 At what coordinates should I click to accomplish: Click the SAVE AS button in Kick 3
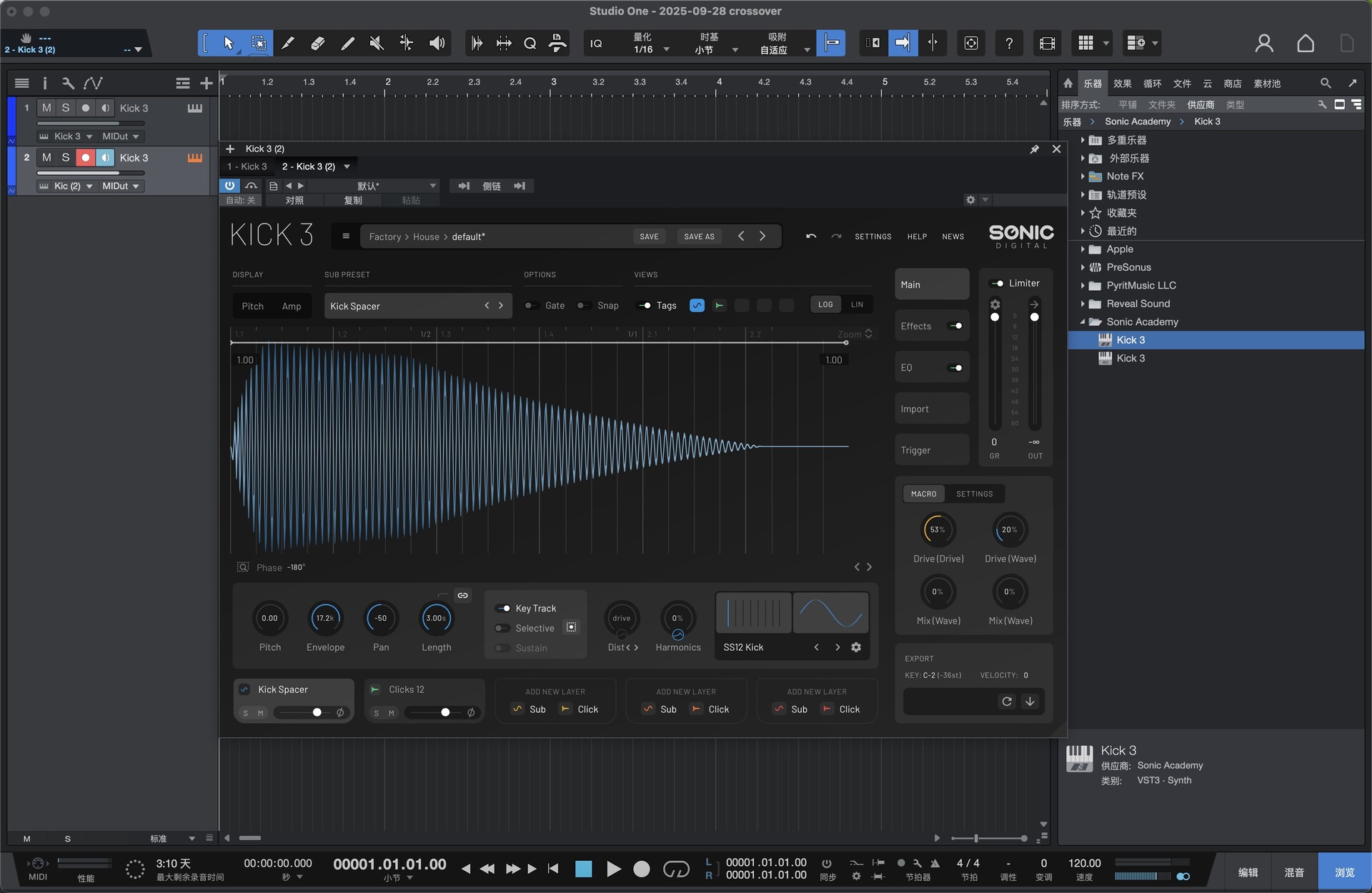point(699,236)
